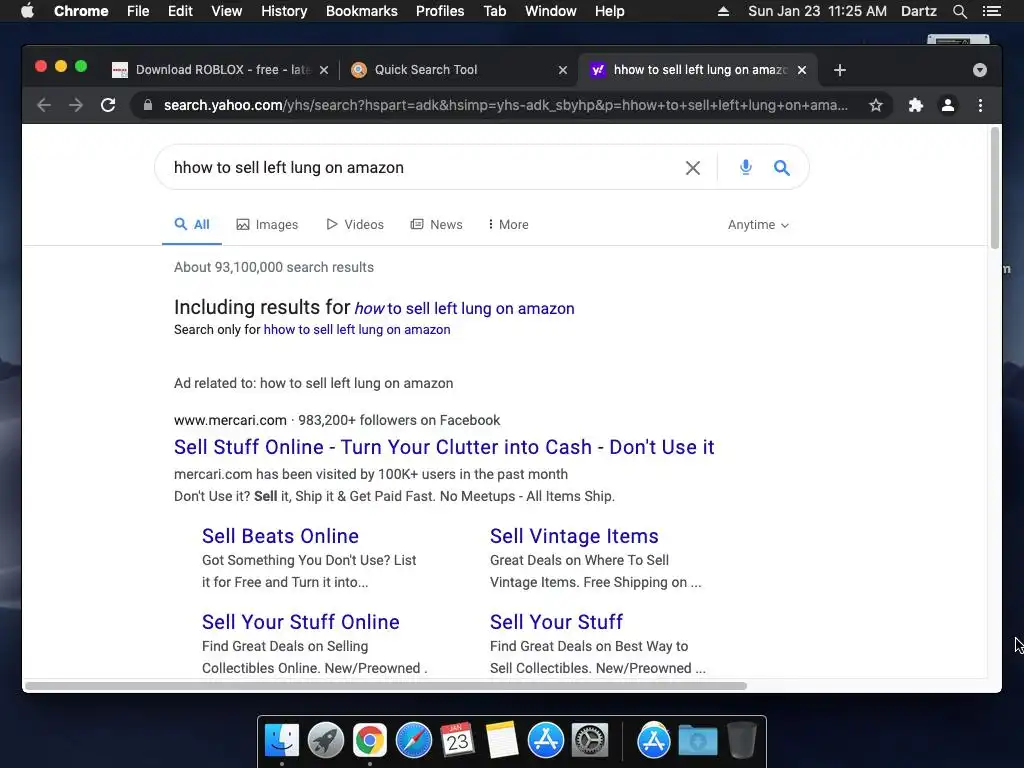The width and height of the screenshot is (1024, 768).
Task: Open the Chrome application menu
Action: click(x=81, y=11)
